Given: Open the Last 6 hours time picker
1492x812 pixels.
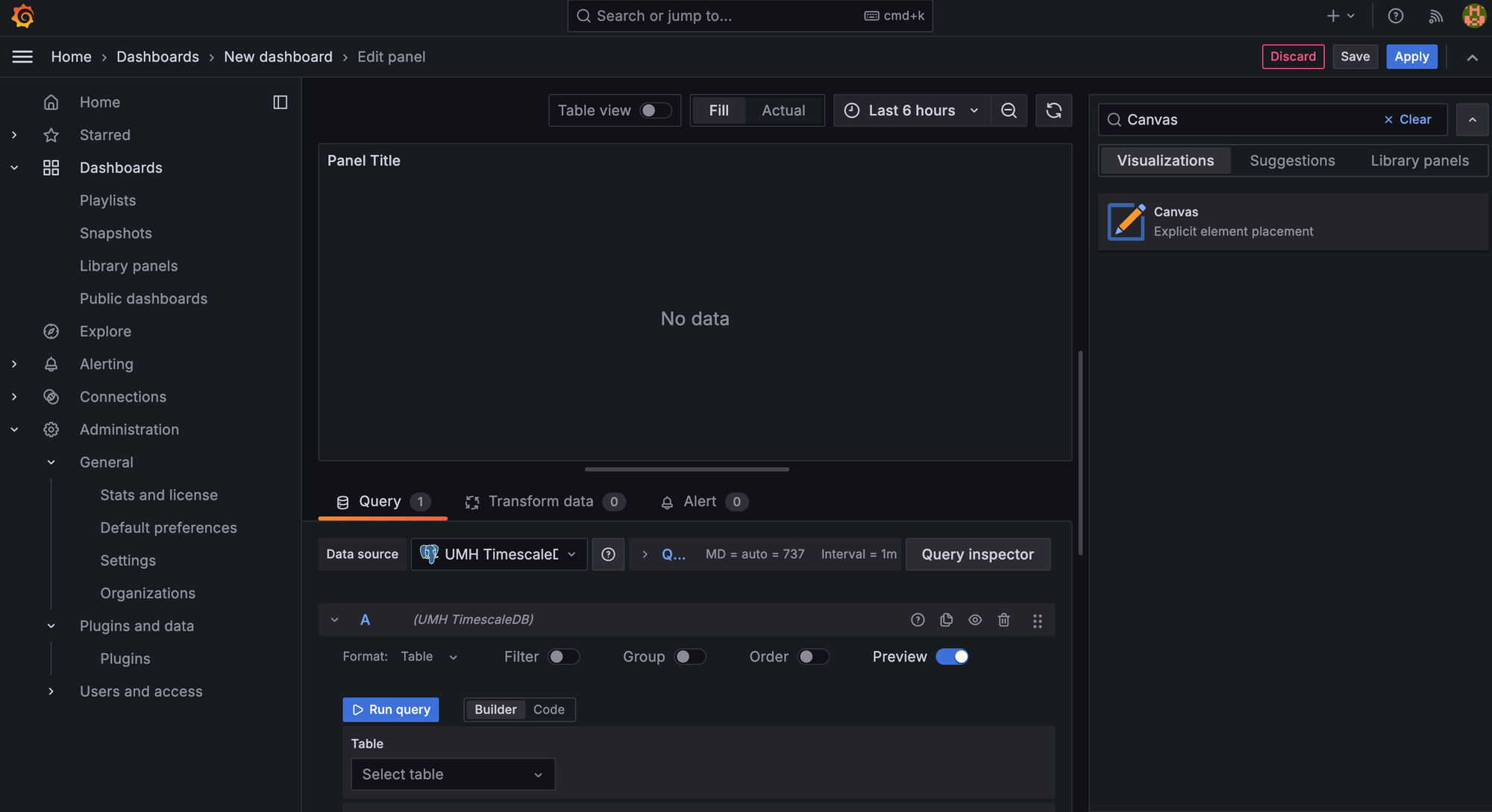Looking at the screenshot, I should coord(912,110).
